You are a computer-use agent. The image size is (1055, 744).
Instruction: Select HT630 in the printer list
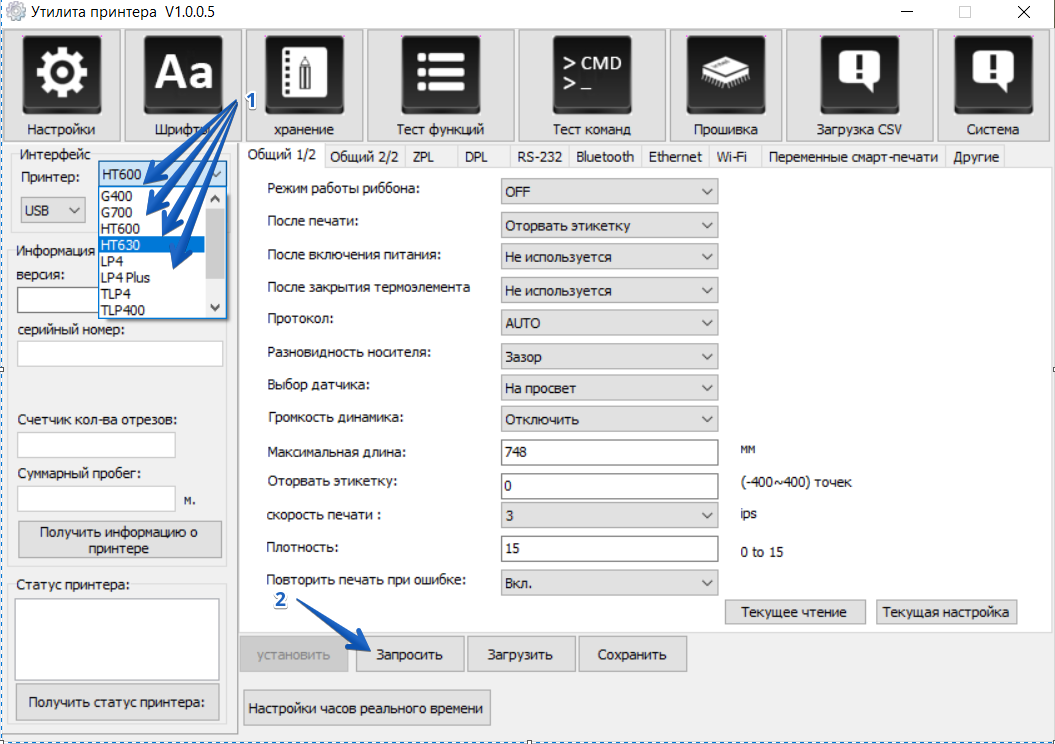(x=150, y=244)
